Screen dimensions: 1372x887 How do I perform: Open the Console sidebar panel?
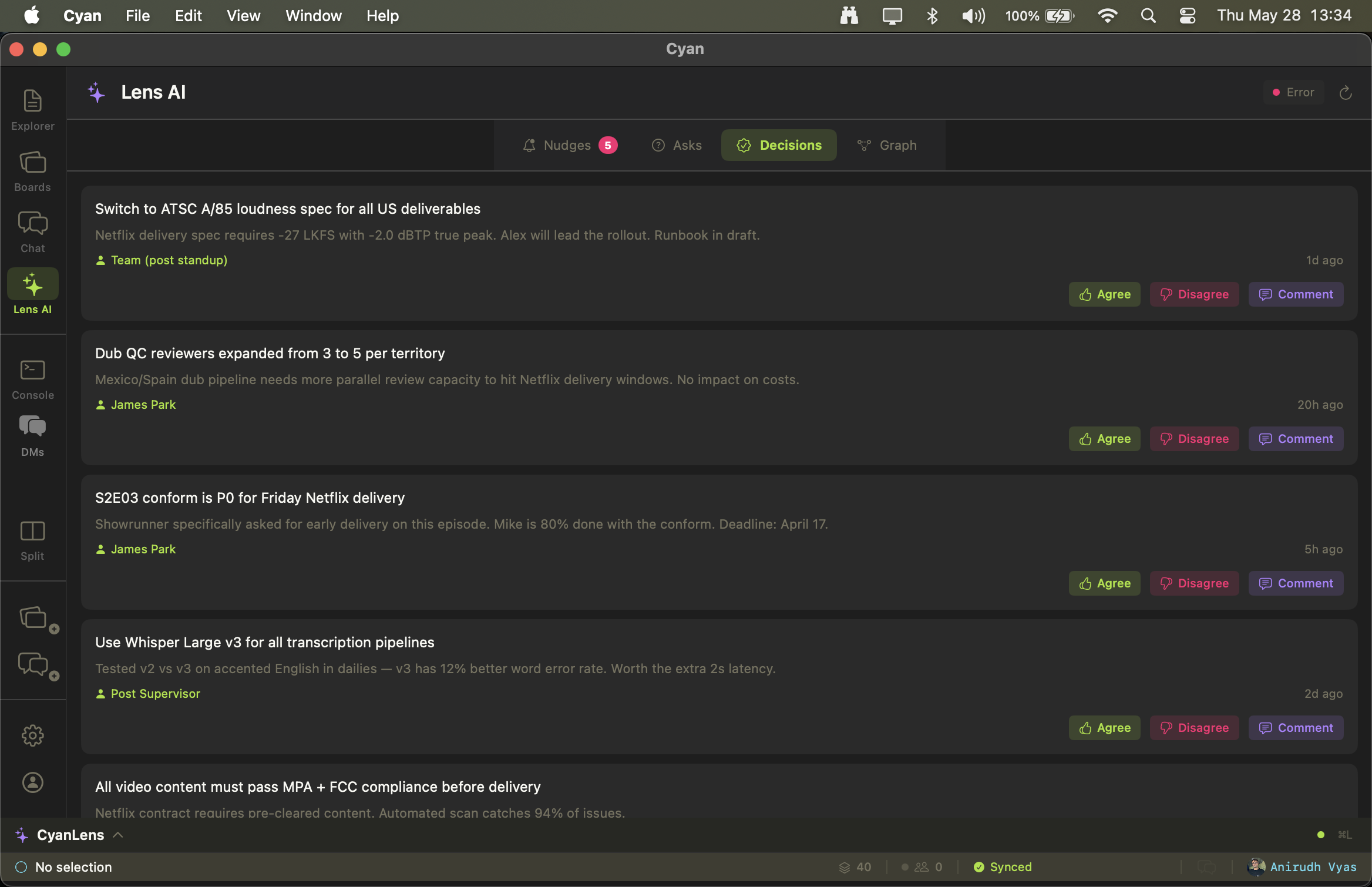(x=33, y=379)
